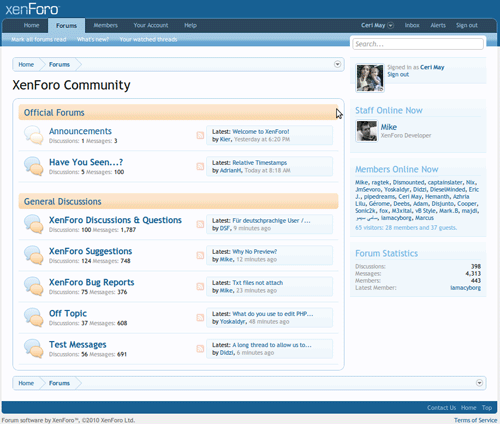
Task: Click the Test Messages bubble icon
Action: [x=34, y=348]
